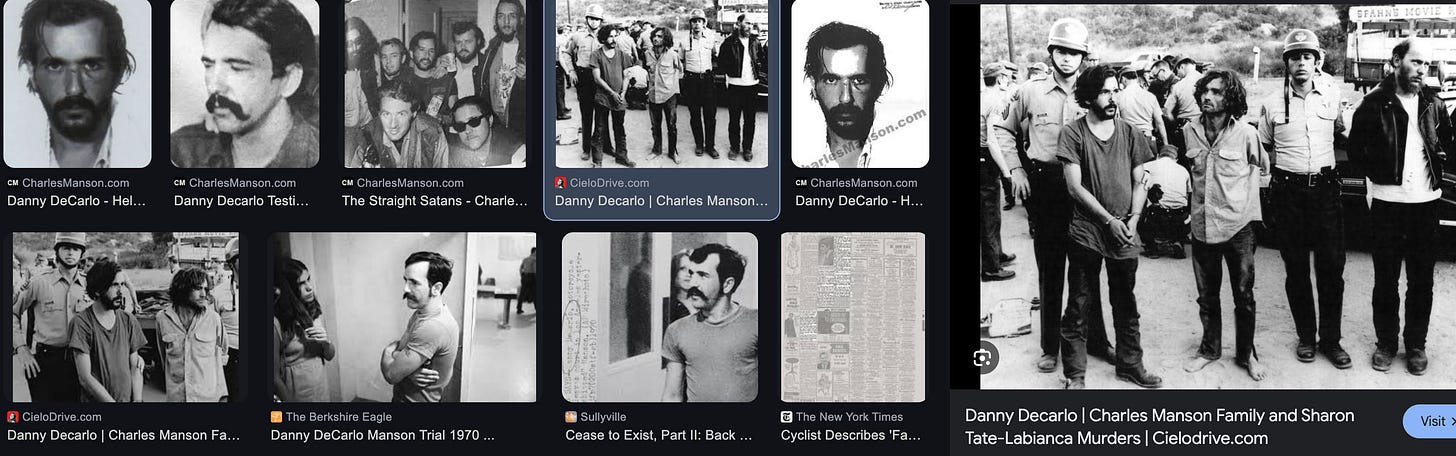This screenshot has width=1456, height=456.
Task: Select the highlighted CieloDrive.com arrest photo thumbnail
Action: [x=662, y=84]
